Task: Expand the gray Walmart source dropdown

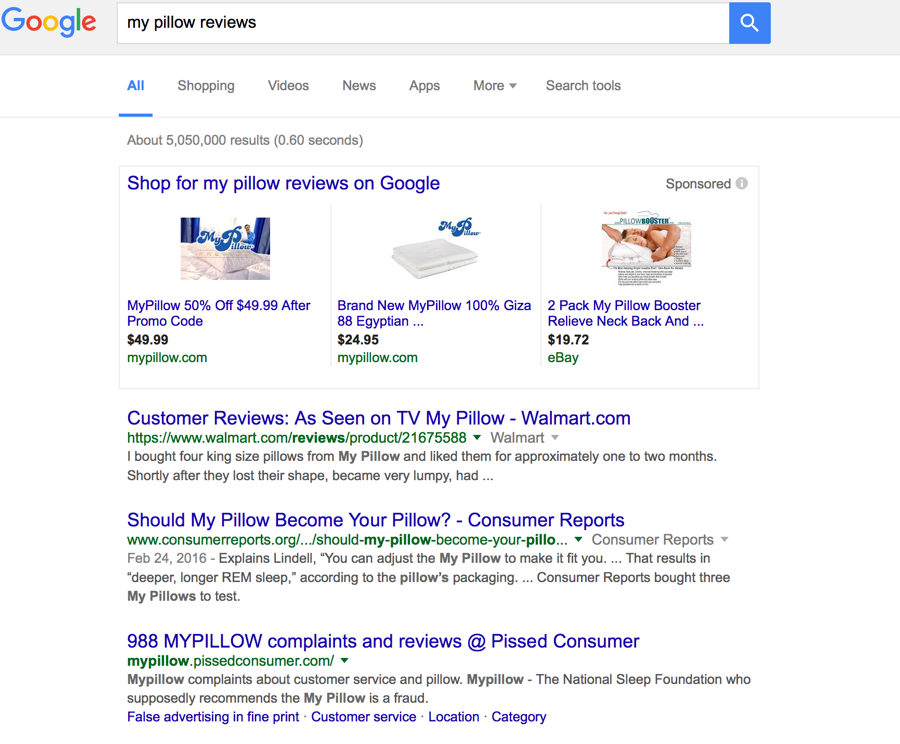Action: 555,438
